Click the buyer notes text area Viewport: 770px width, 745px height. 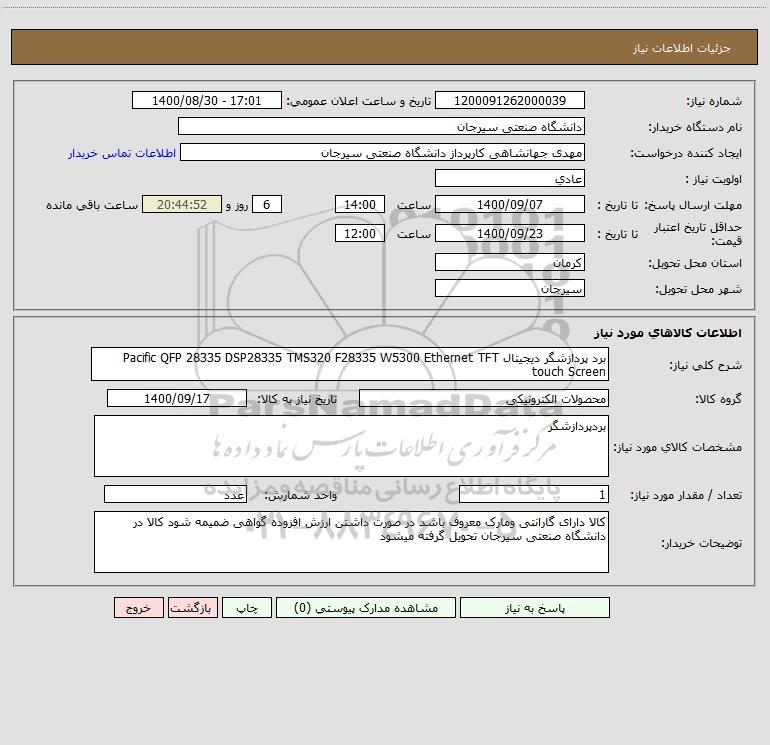click(351, 542)
